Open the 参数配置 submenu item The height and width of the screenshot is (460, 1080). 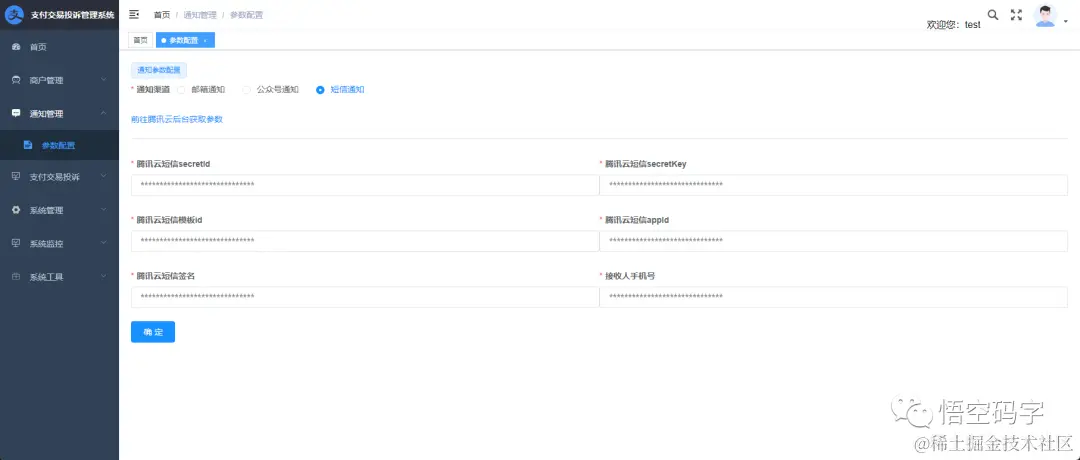59,145
